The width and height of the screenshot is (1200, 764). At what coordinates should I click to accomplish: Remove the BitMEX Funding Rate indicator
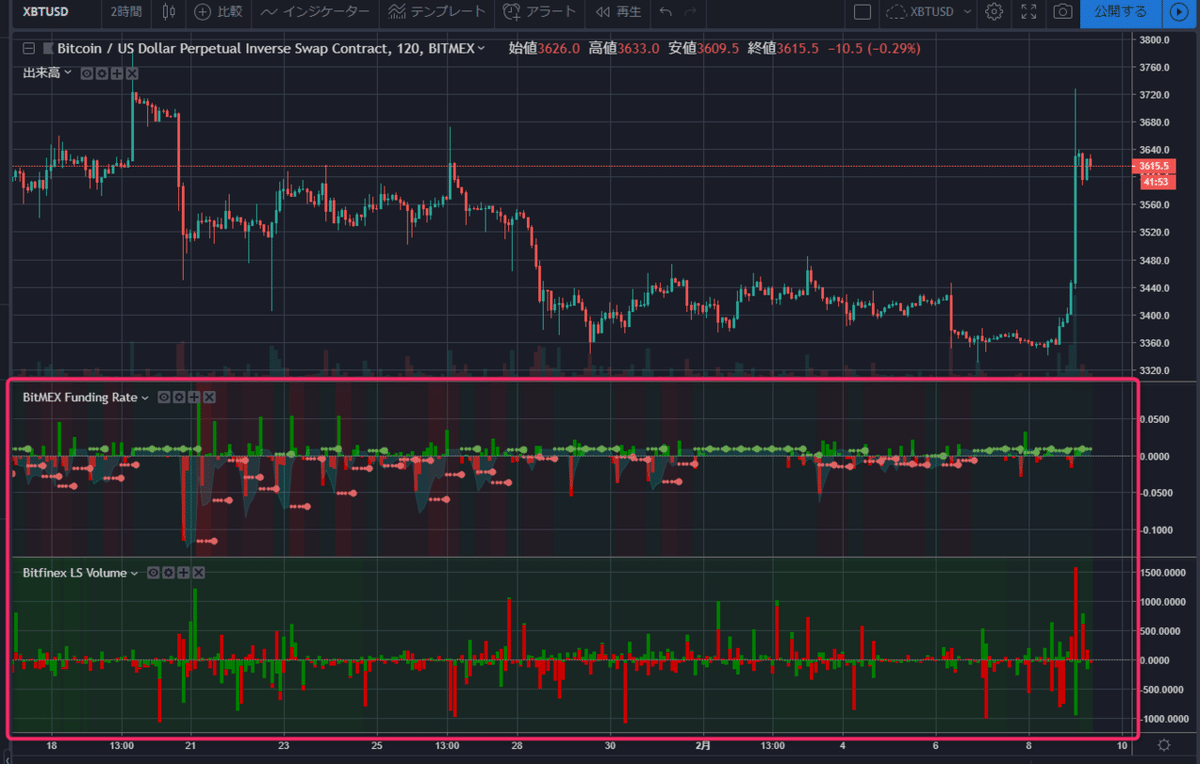coord(209,397)
